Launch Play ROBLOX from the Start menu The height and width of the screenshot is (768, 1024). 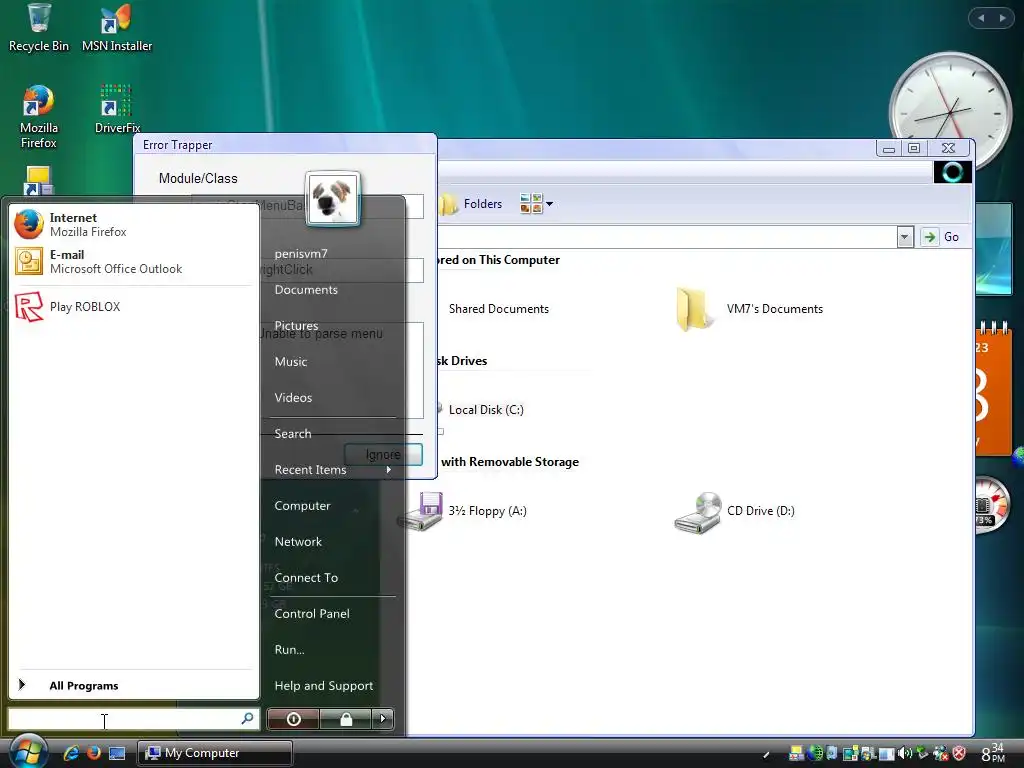pos(134,307)
